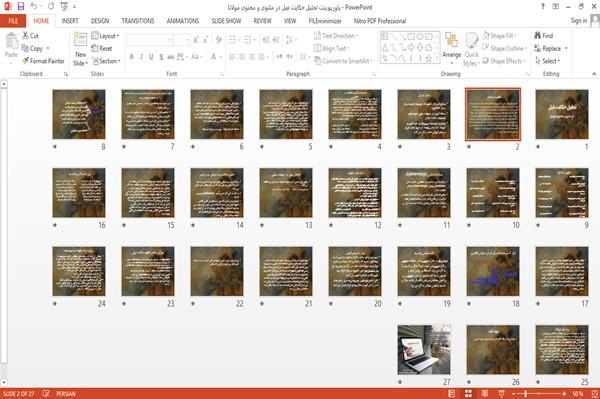Click Reset slide command
600x399 pixels.
point(102,48)
